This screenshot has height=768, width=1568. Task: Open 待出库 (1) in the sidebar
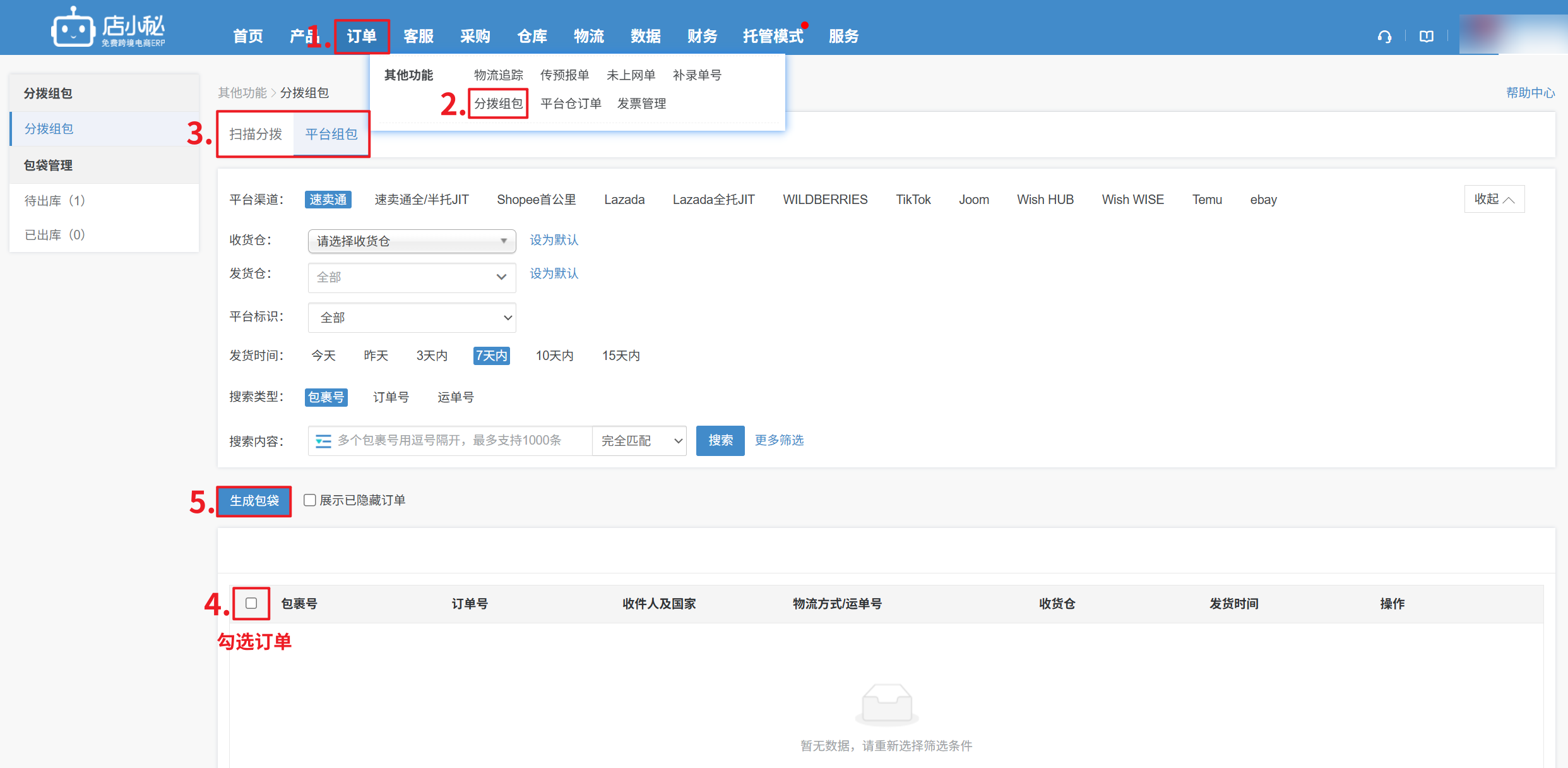(x=55, y=201)
